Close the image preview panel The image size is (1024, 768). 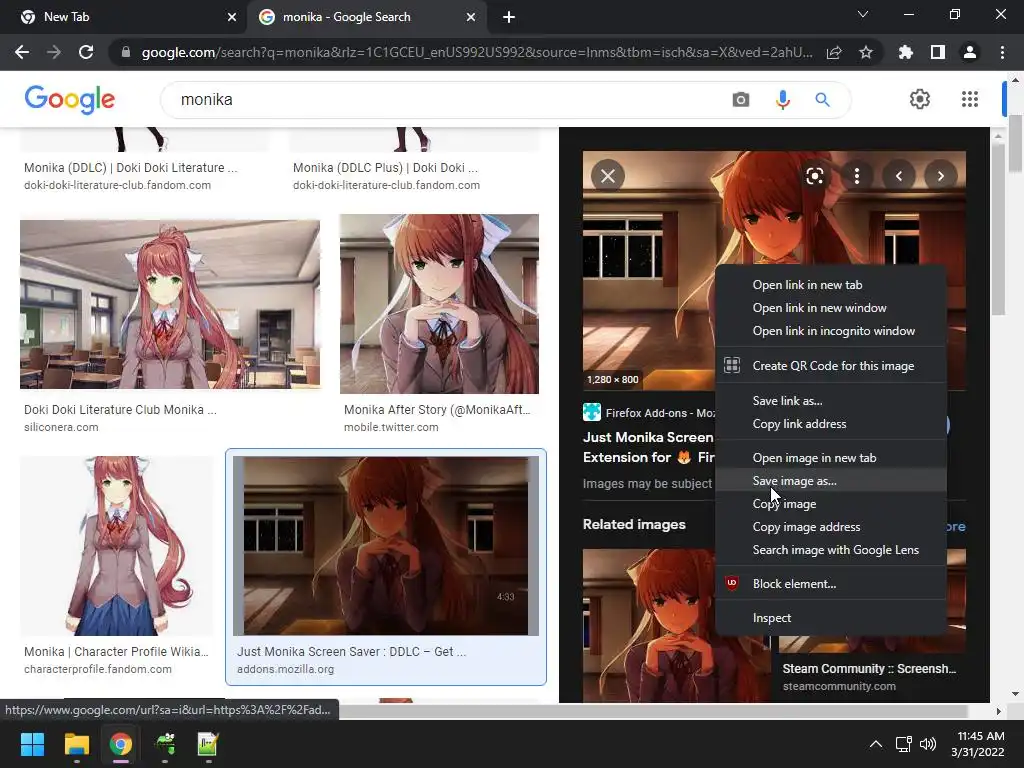click(608, 176)
